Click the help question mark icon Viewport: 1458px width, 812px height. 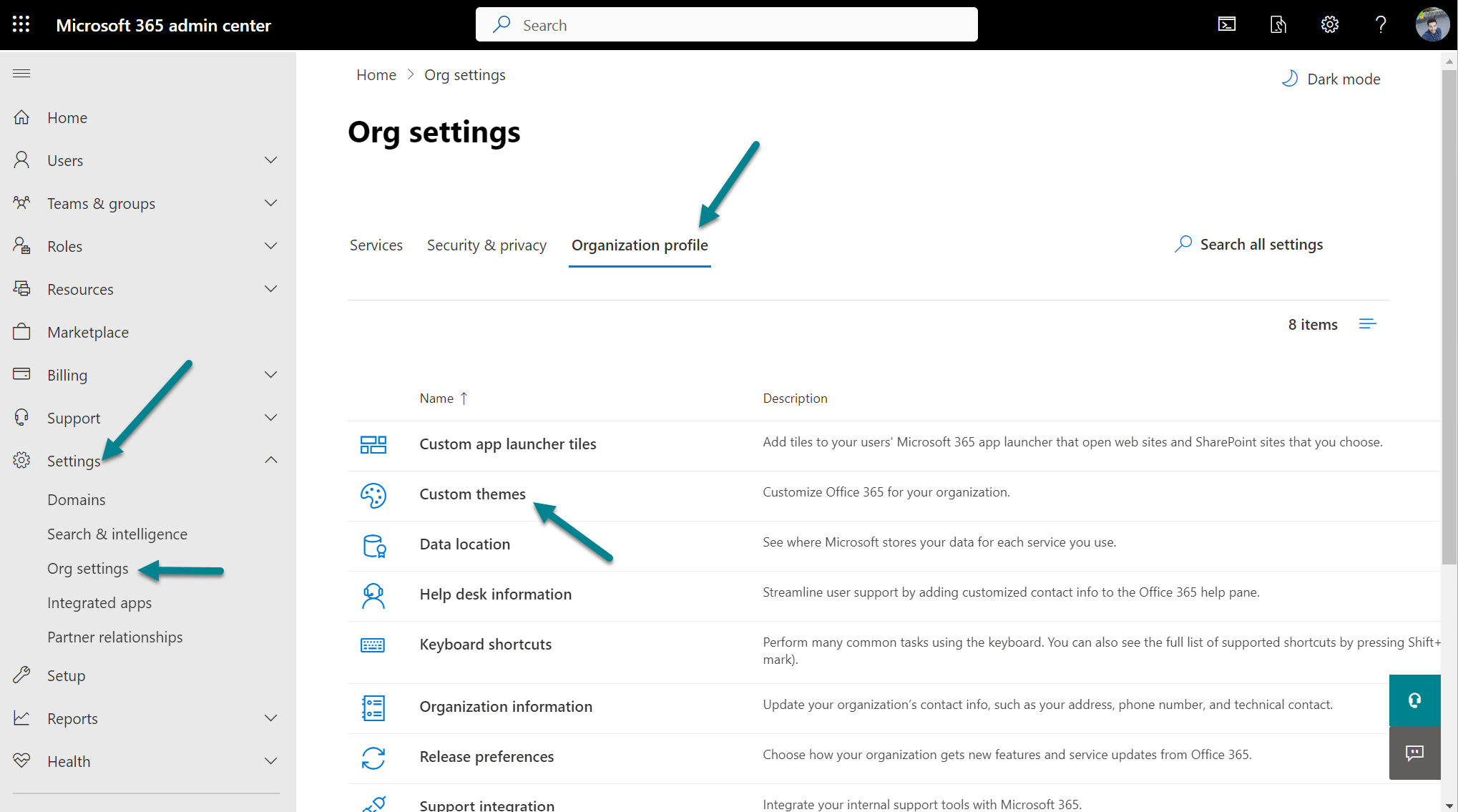(1381, 24)
